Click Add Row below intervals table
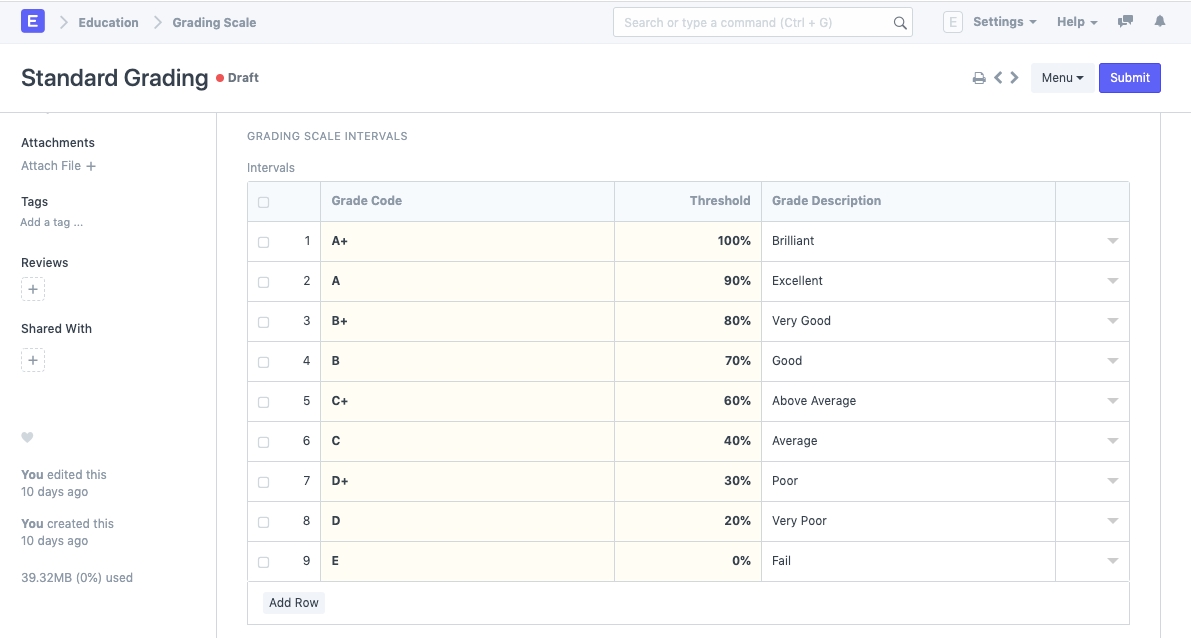This screenshot has height=638, width=1191. tap(294, 603)
